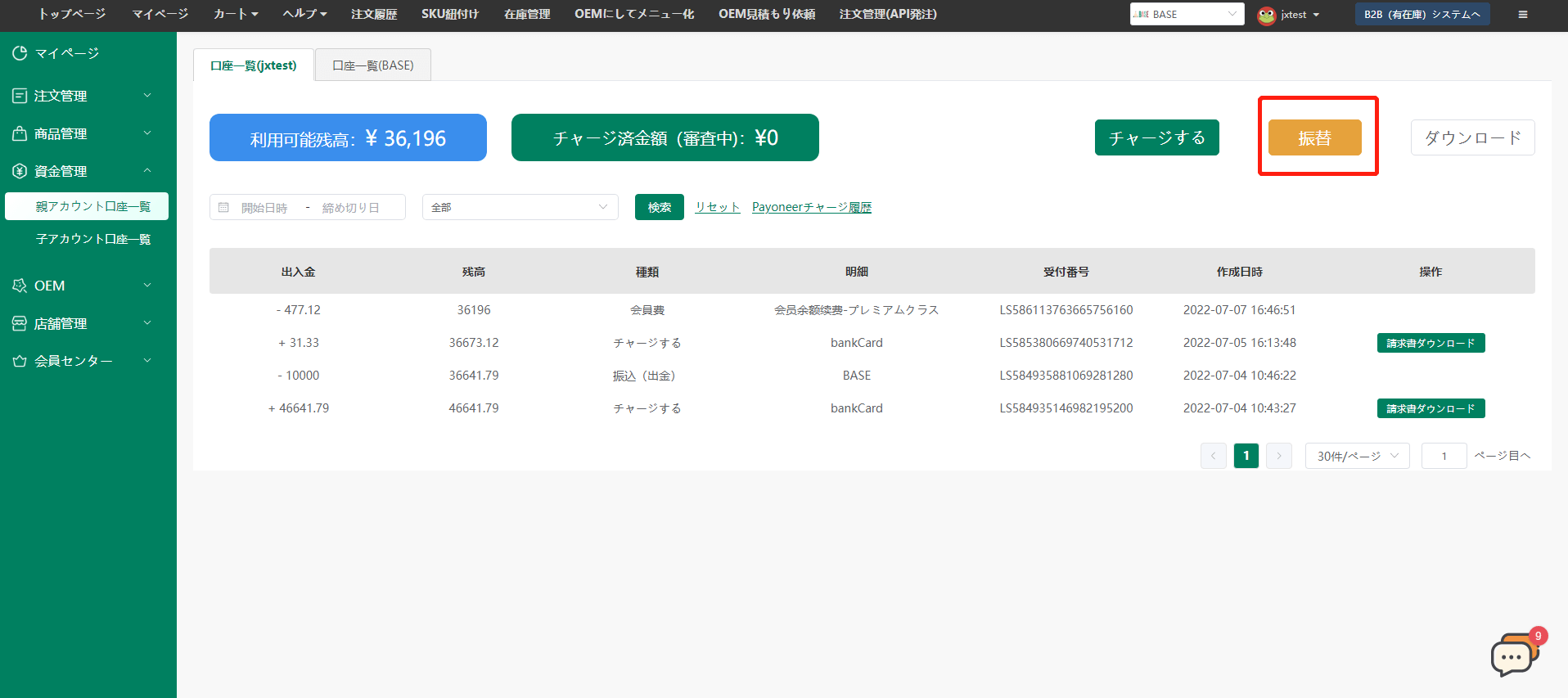Open 注文履歴 in top menu
The height and width of the screenshot is (698, 1568).
pyautogui.click(x=374, y=14)
